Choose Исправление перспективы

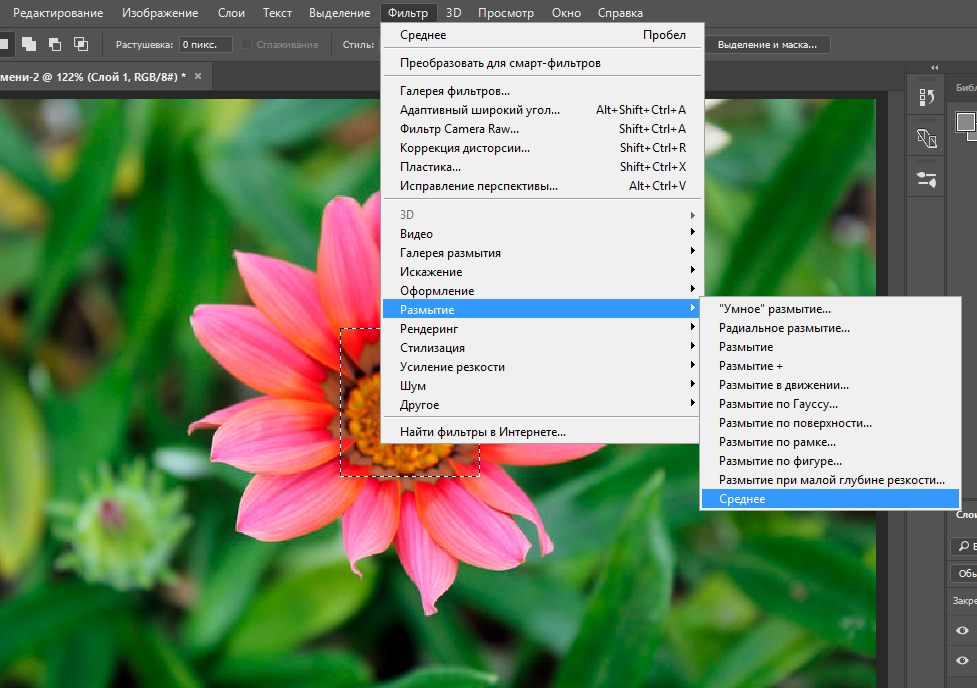pyautogui.click(x=542, y=186)
